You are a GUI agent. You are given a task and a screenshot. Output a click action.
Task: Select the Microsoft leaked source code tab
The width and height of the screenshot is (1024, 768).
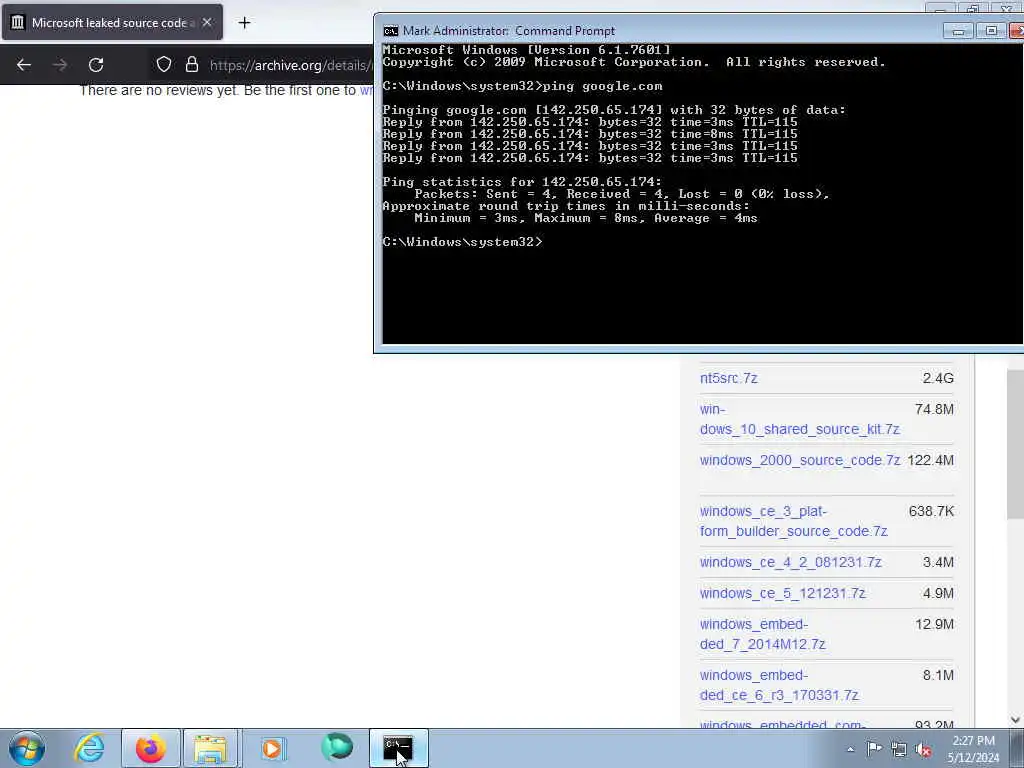pyautogui.click(x=112, y=23)
